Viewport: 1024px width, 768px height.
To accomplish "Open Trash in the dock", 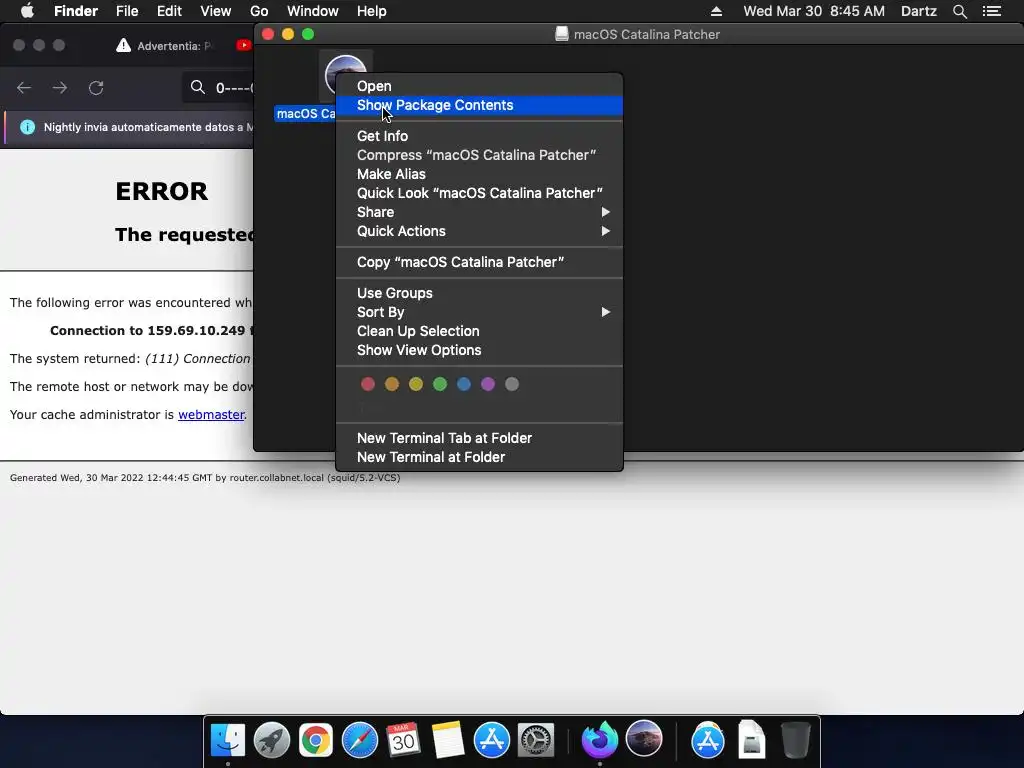I will pyautogui.click(x=795, y=740).
